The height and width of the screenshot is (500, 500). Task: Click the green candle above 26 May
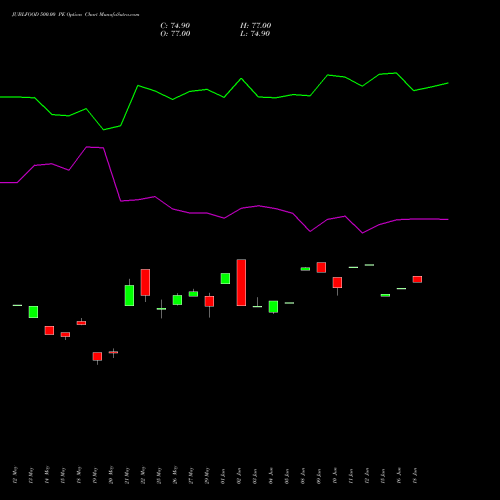coord(177,300)
